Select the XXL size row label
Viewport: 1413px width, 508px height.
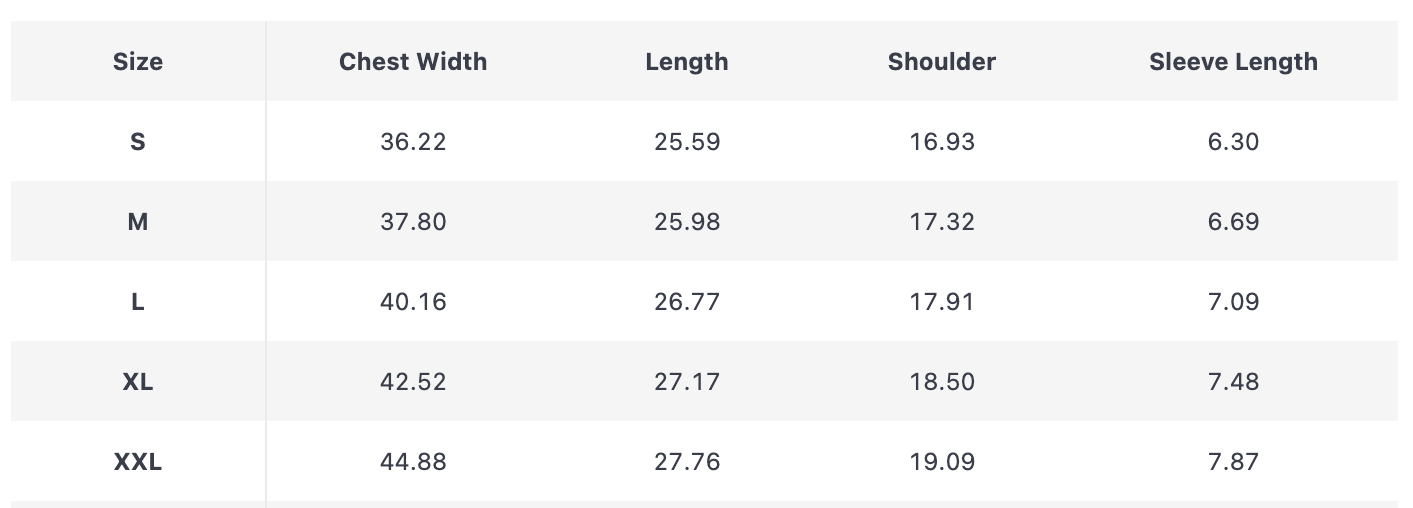(x=138, y=462)
